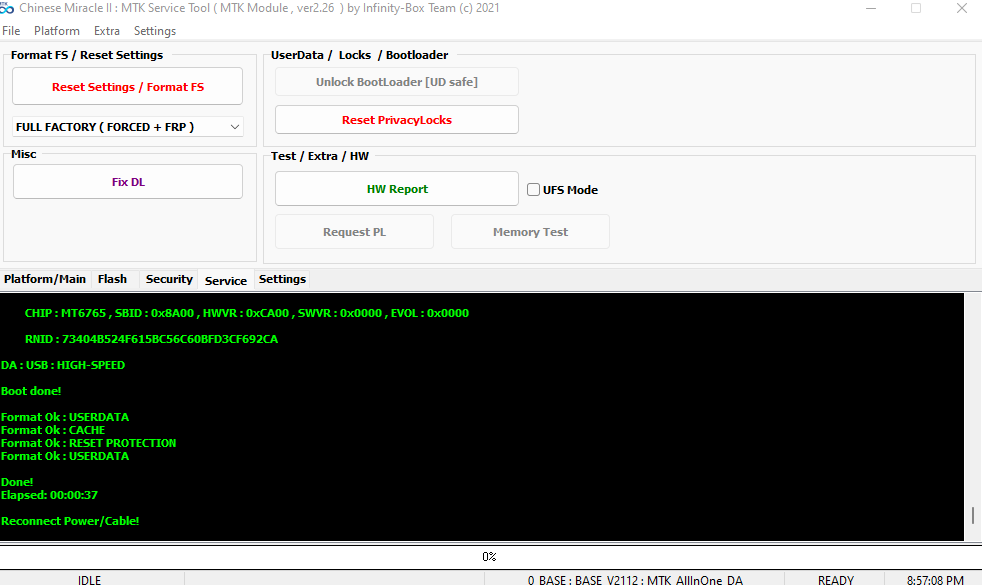Minimize the Chinese Miracle II window
Viewport: 982px width, 585px height.
[871, 8]
